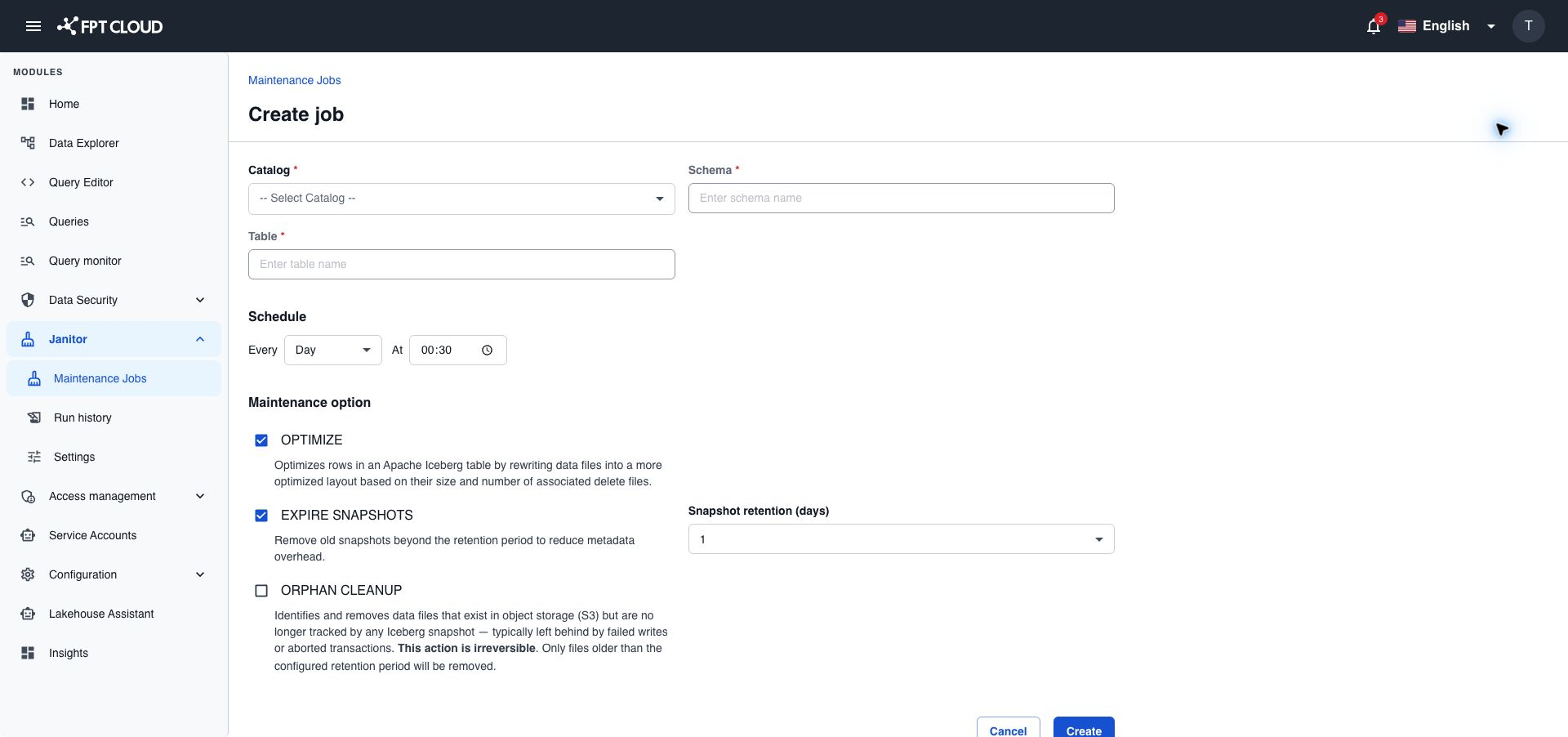Expand the Configuration chevron
The width and height of the screenshot is (1568, 737).
click(200, 574)
